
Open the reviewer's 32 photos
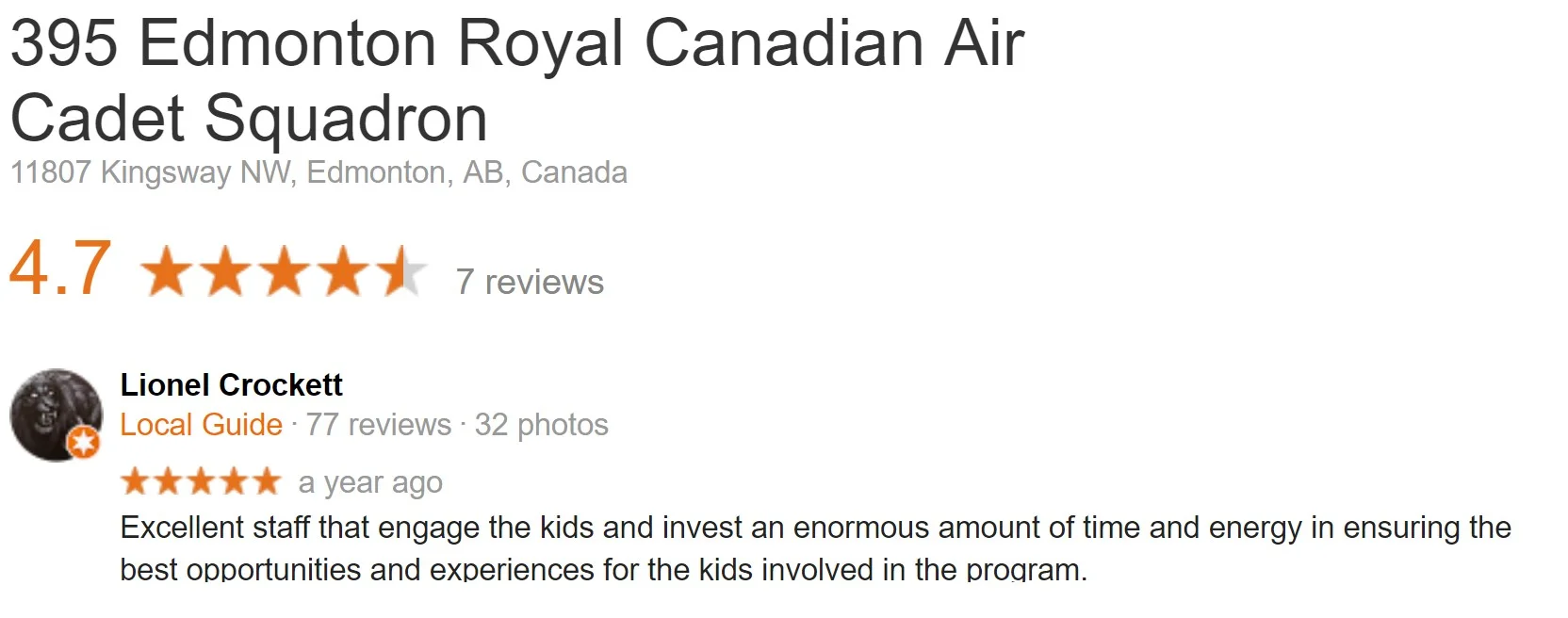[x=541, y=425]
